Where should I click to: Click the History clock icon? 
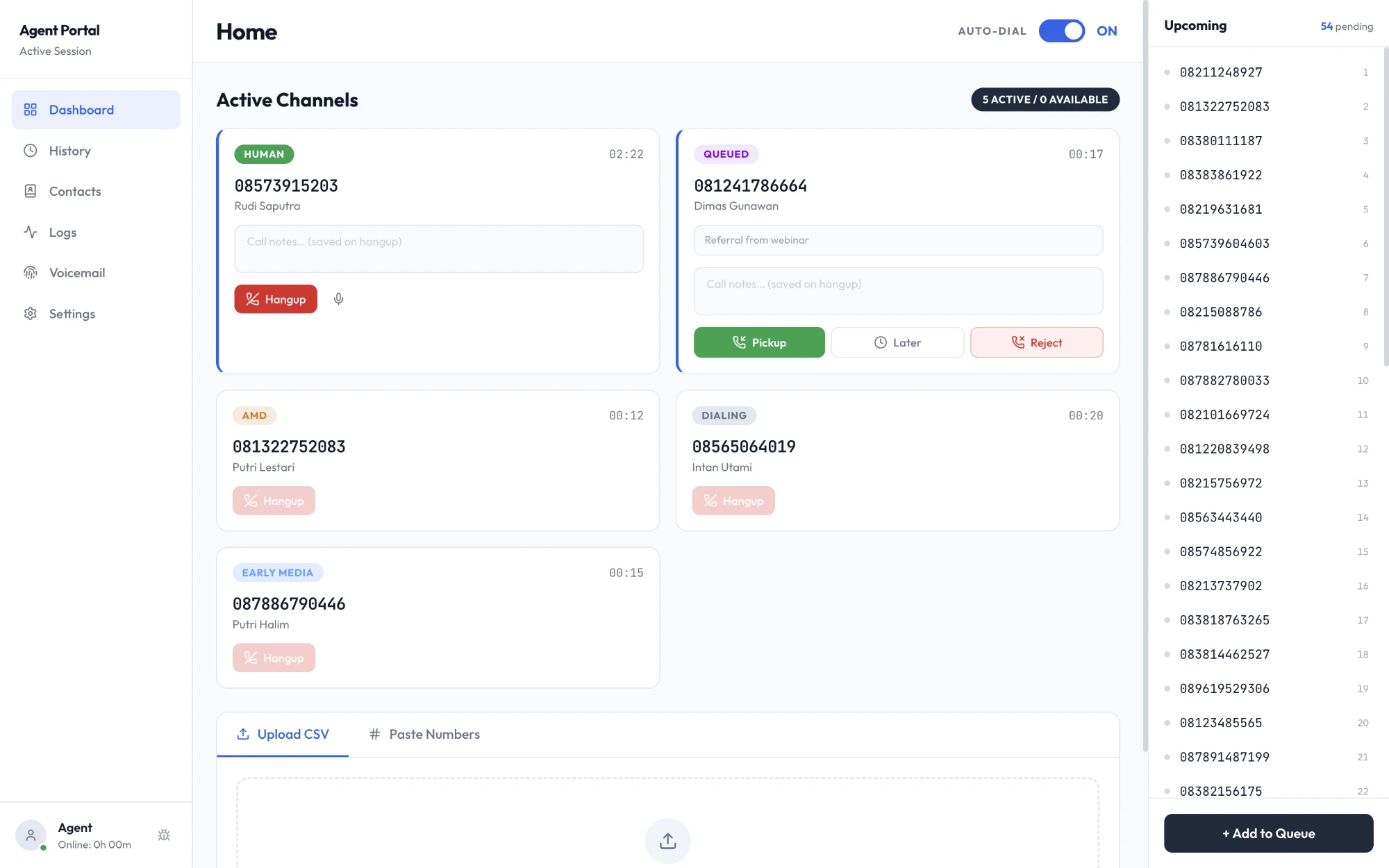pyautogui.click(x=30, y=151)
